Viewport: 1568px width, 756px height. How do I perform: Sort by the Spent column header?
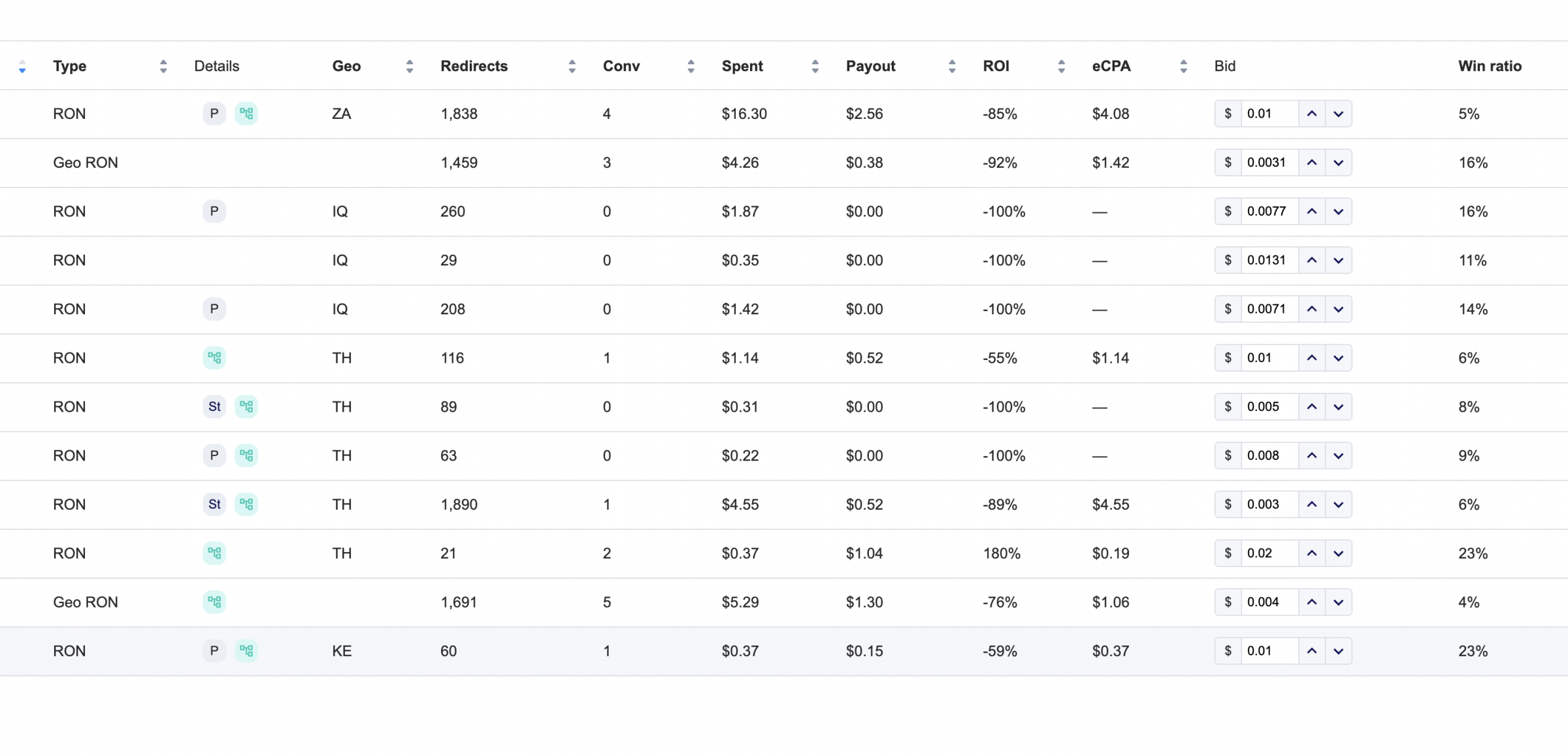(x=815, y=66)
